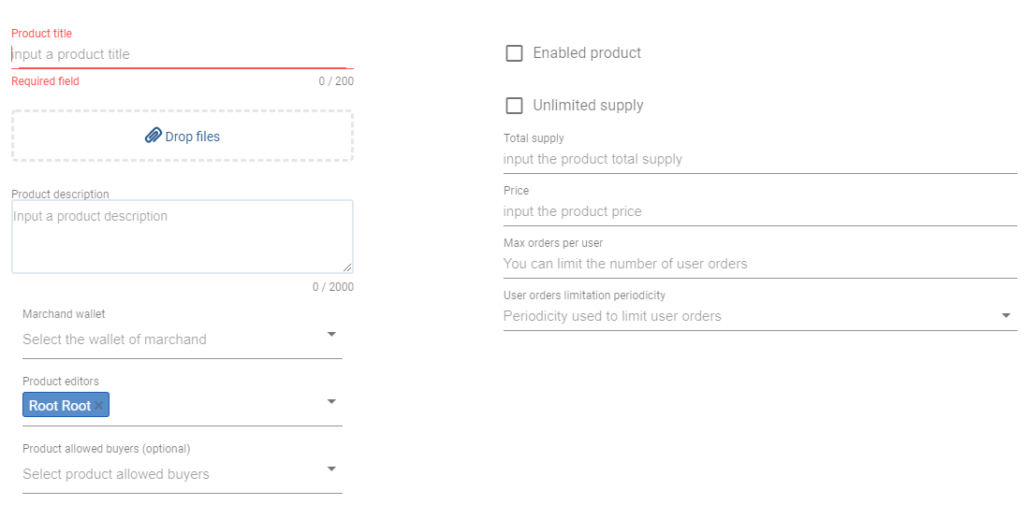Click the Periodicity used to limit user orders placeholder
This screenshot has height=505, width=1024.
pyautogui.click(x=613, y=316)
